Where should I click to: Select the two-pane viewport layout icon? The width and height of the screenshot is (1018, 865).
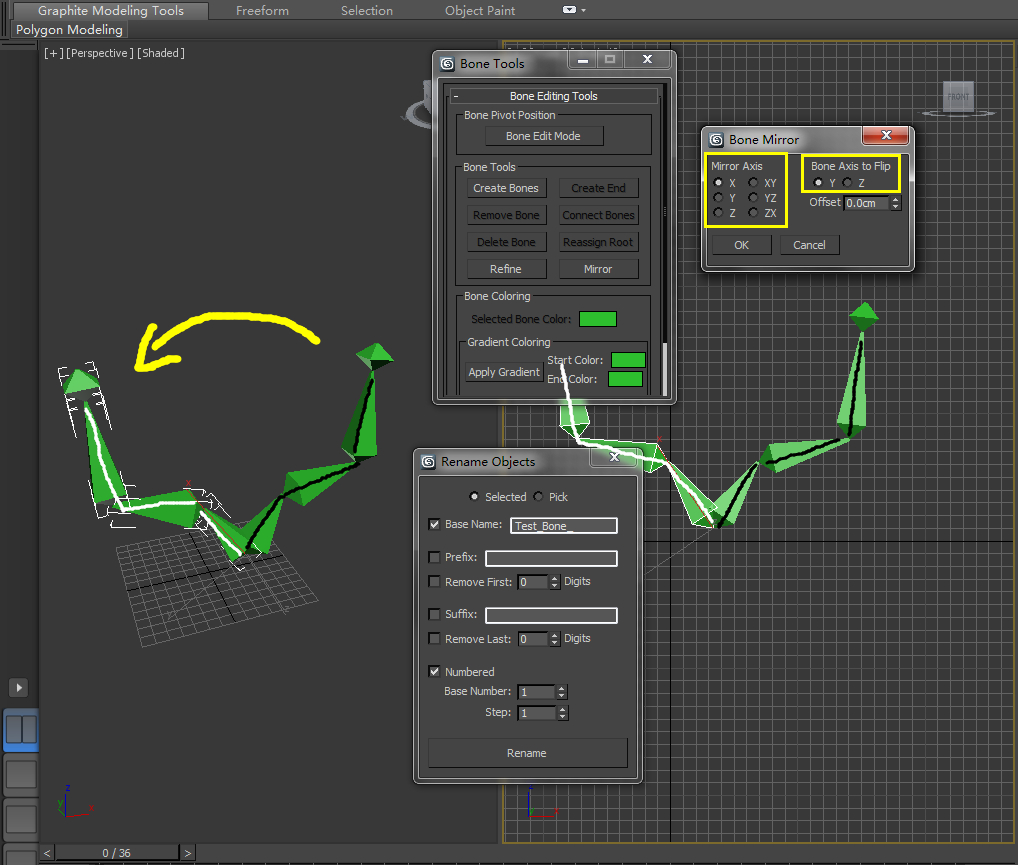click(x=21, y=729)
